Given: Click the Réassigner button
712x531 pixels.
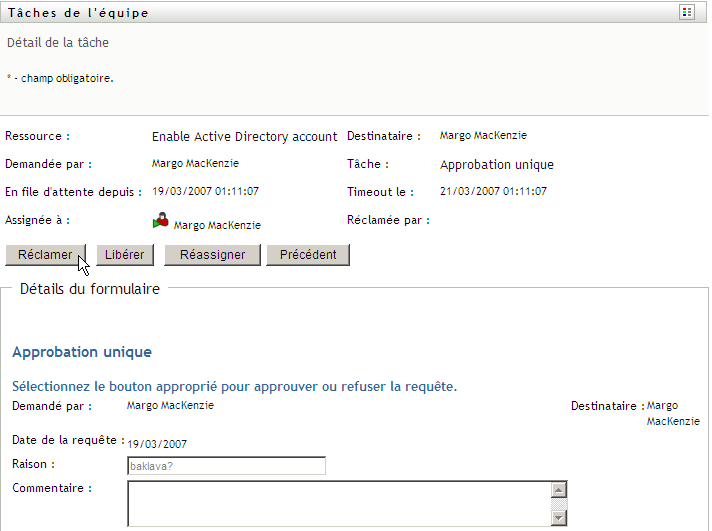Looking at the screenshot, I should coord(213,255).
